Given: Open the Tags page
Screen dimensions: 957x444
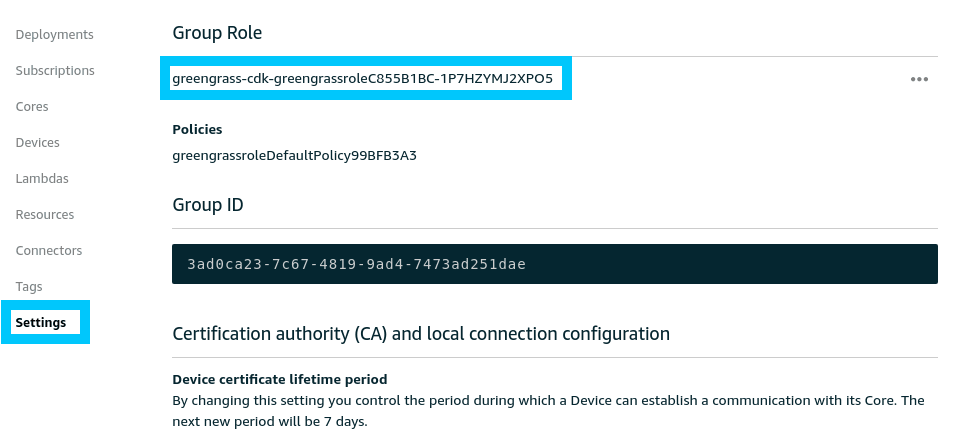Looking at the screenshot, I should [x=29, y=287].
